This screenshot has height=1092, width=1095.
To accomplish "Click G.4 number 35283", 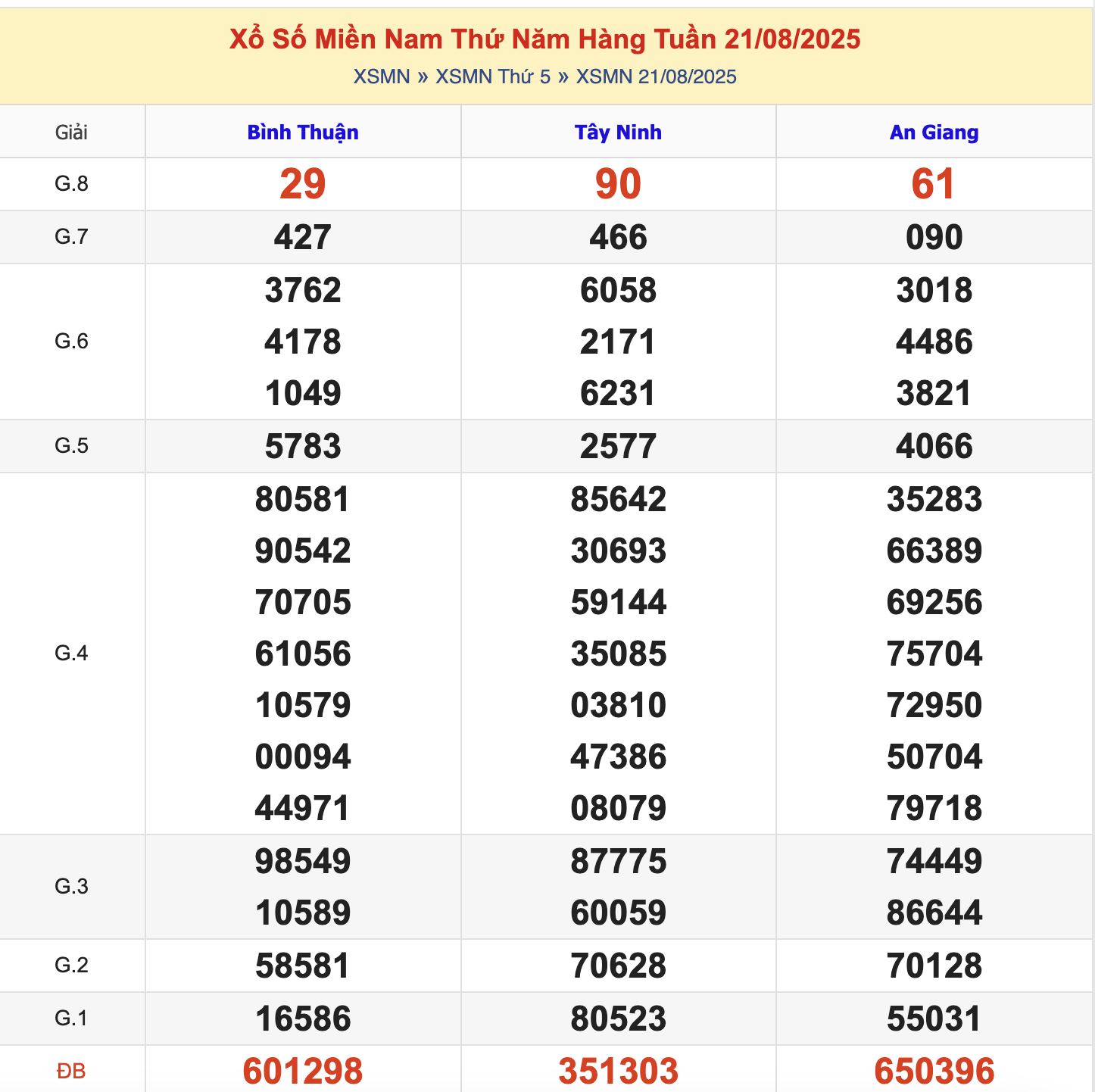I will tap(934, 499).
